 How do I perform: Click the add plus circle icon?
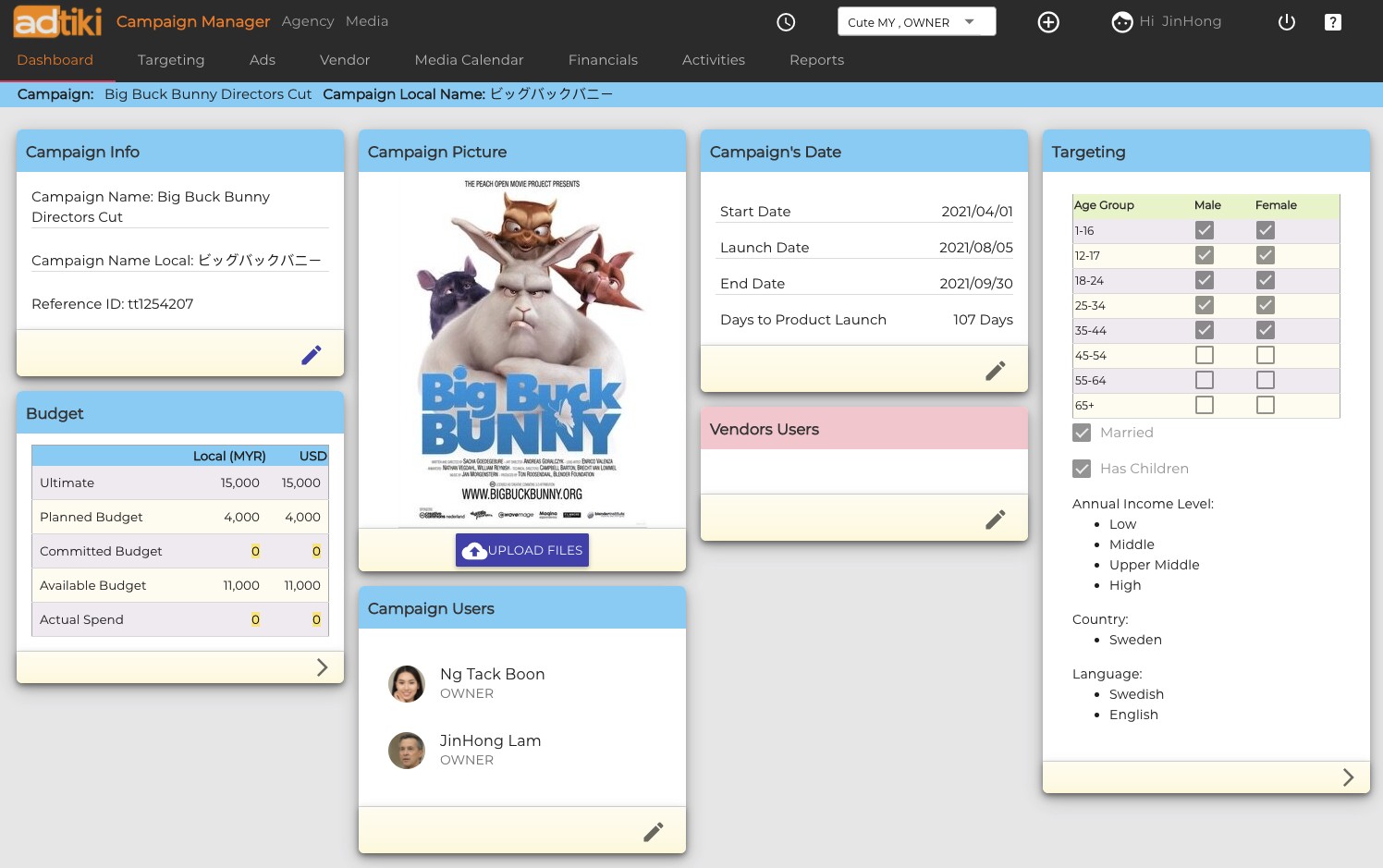tap(1048, 22)
